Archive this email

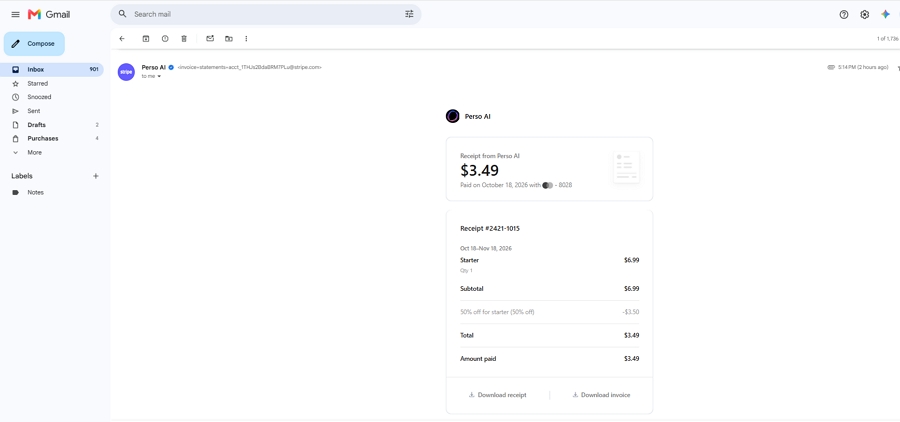point(146,38)
